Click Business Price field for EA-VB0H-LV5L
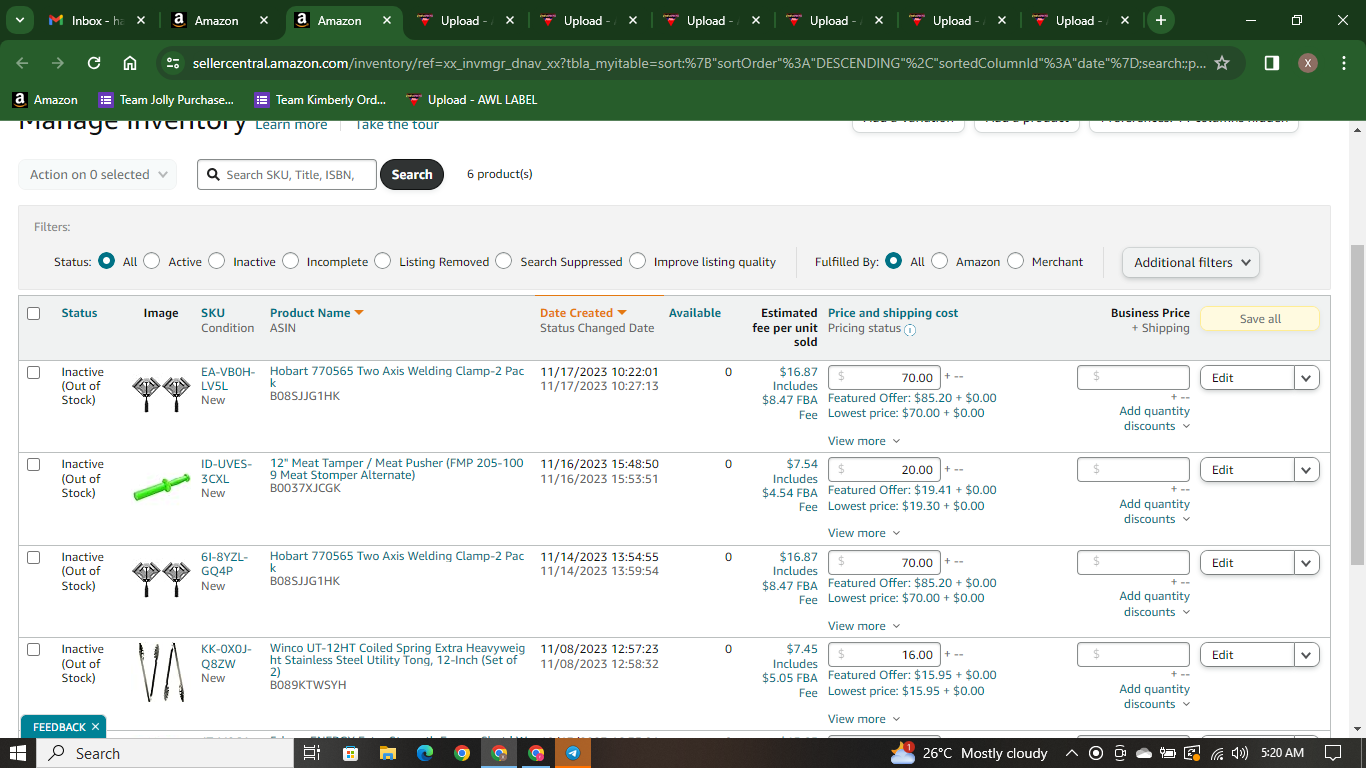 point(1133,377)
